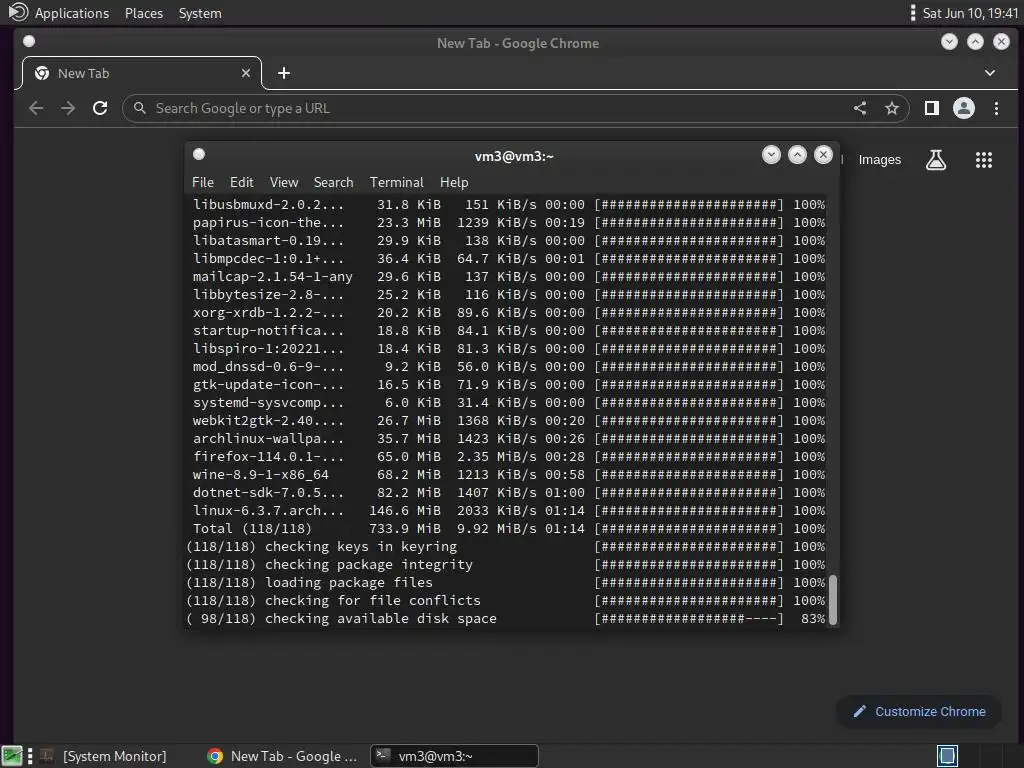Click the Images link
This screenshot has height=768, width=1024.
tap(879, 160)
